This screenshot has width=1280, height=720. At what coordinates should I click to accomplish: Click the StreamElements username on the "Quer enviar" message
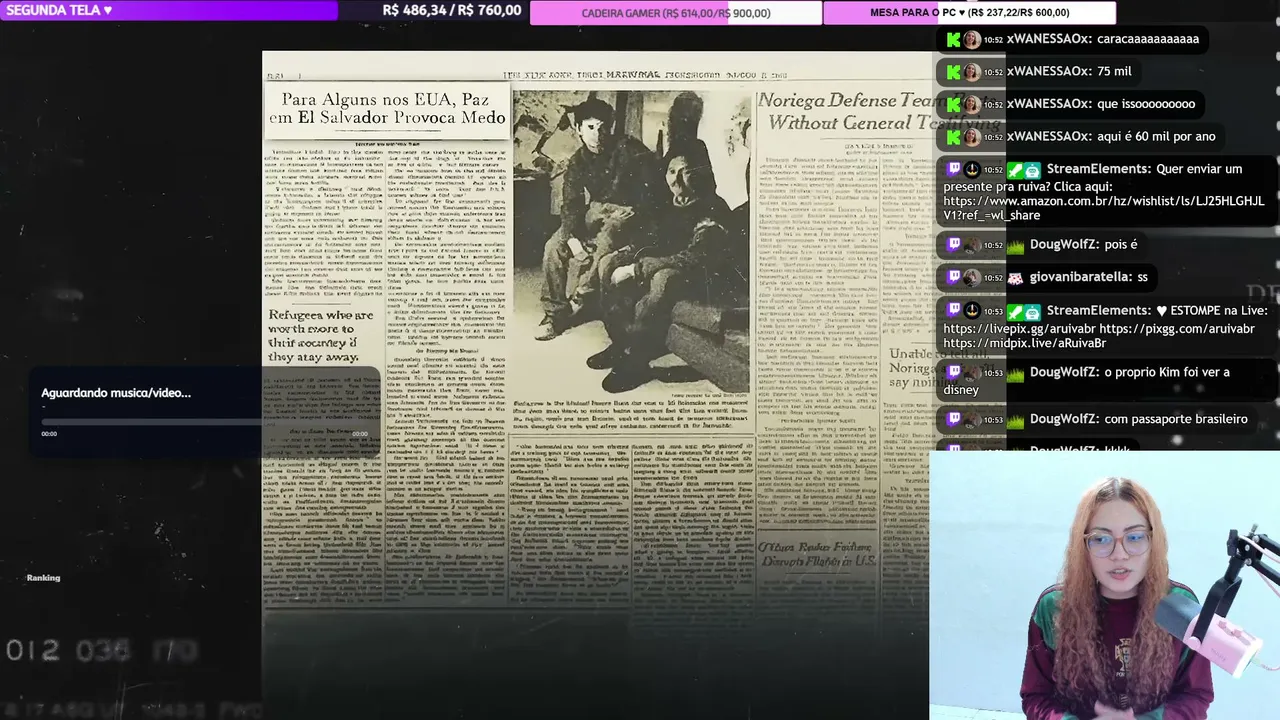click(1097, 170)
